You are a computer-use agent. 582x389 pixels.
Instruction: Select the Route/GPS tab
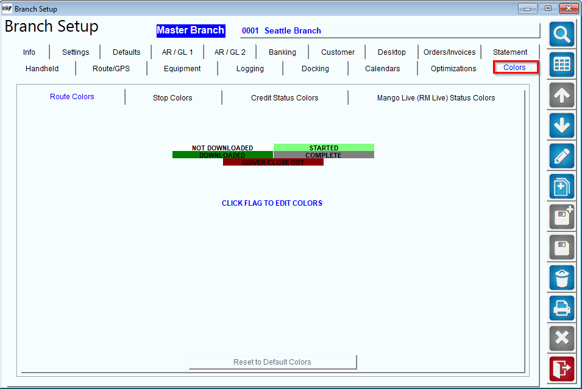[111, 69]
